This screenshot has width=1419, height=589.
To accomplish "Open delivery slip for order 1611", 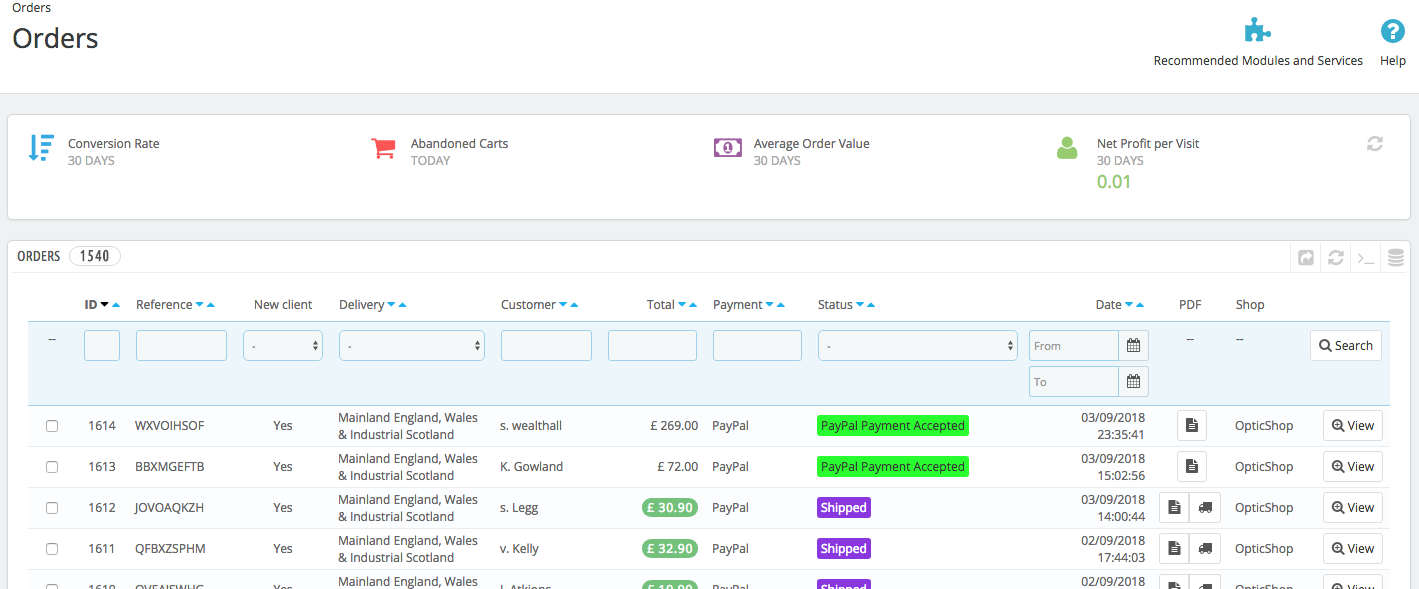I will 1205,549.
